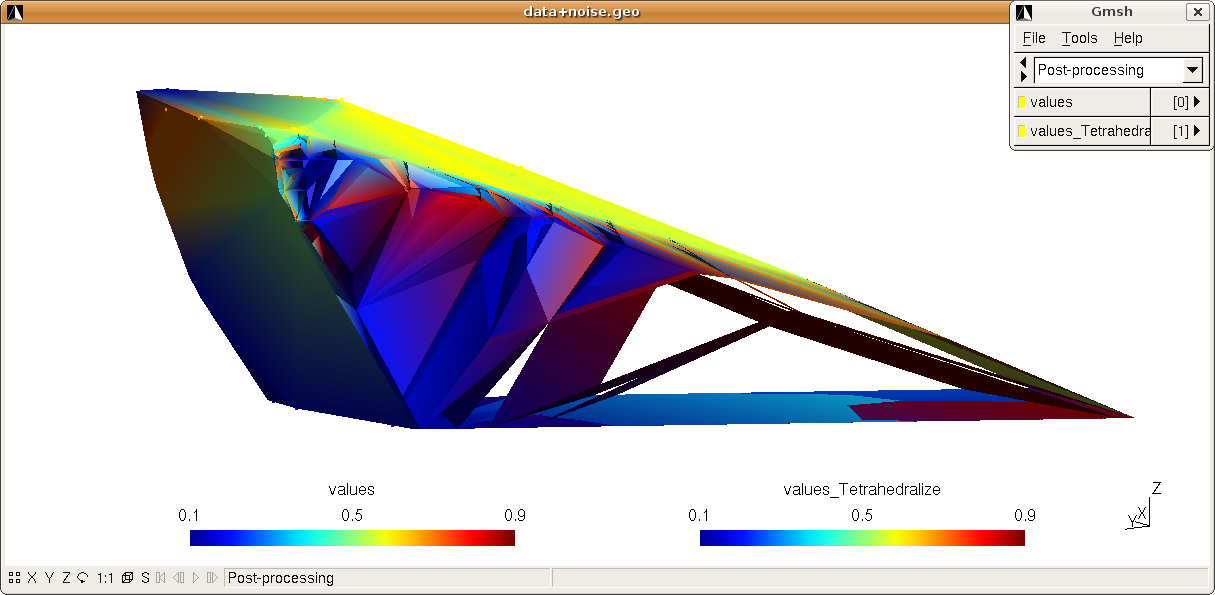The width and height of the screenshot is (1215, 595).
Task: Click the Gmsh logo in the small menu window
Action: [1023, 12]
